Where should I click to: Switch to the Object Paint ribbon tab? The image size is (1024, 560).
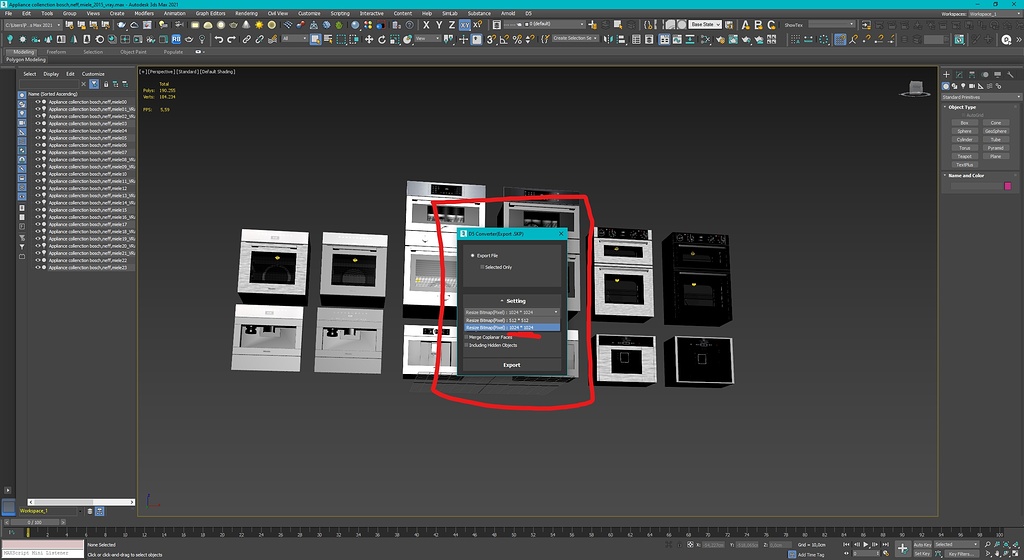coord(133,52)
